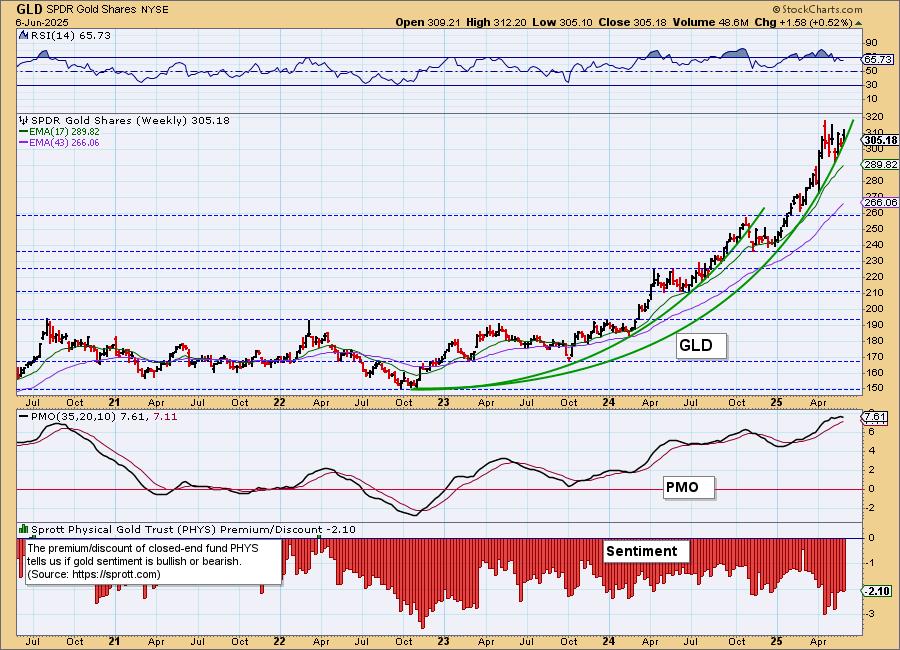Click the EMA(17) 289.82 legend entry
This screenshot has width=900, height=650.
pyautogui.click(x=59, y=131)
